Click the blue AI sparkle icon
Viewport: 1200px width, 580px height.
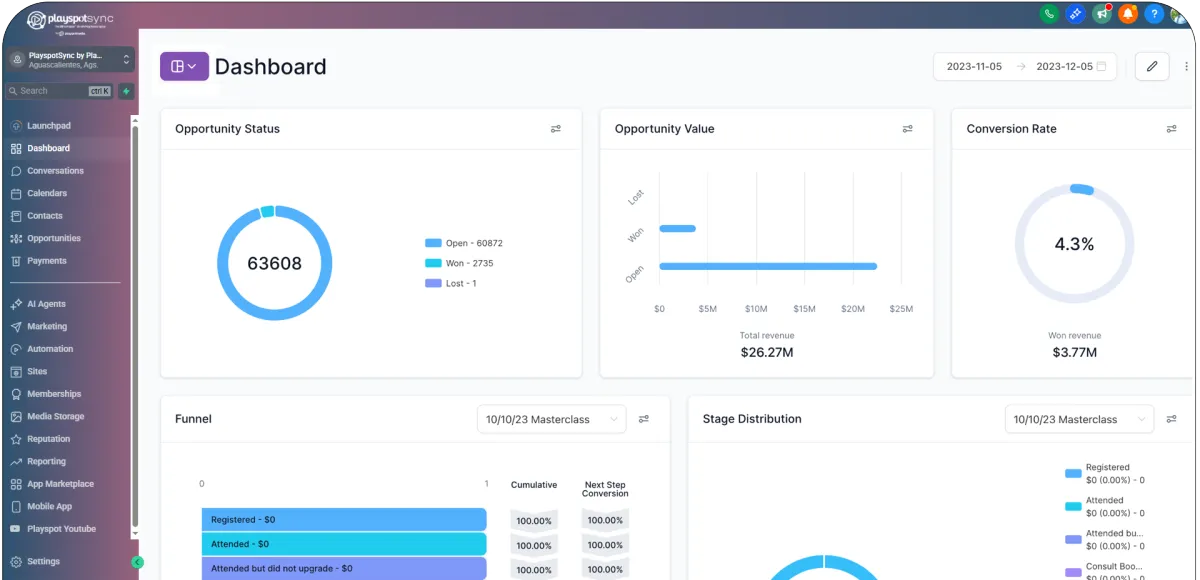click(x=1076, y=14)
